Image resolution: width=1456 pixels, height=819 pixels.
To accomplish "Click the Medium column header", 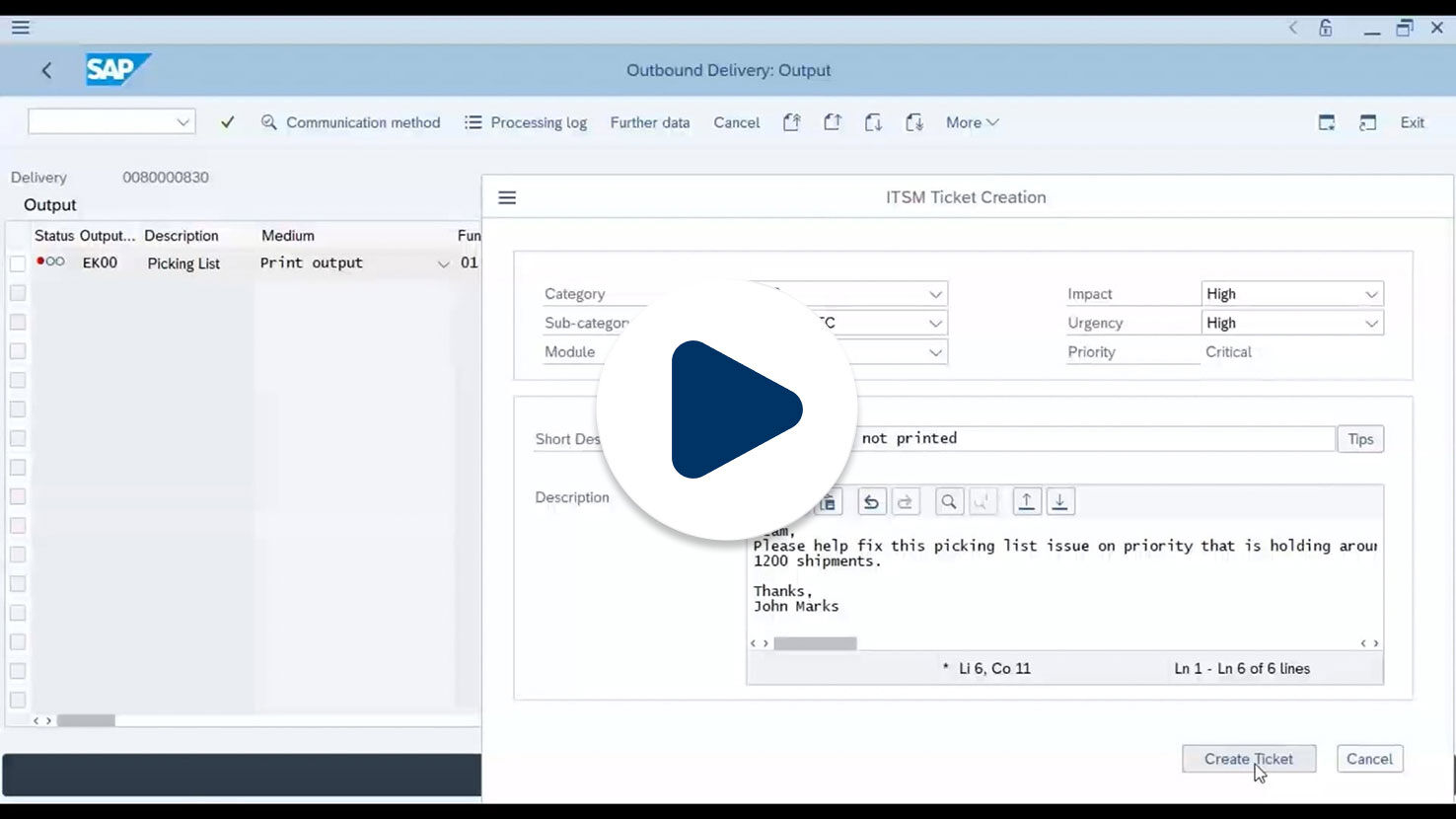I will tap(288, 236).
